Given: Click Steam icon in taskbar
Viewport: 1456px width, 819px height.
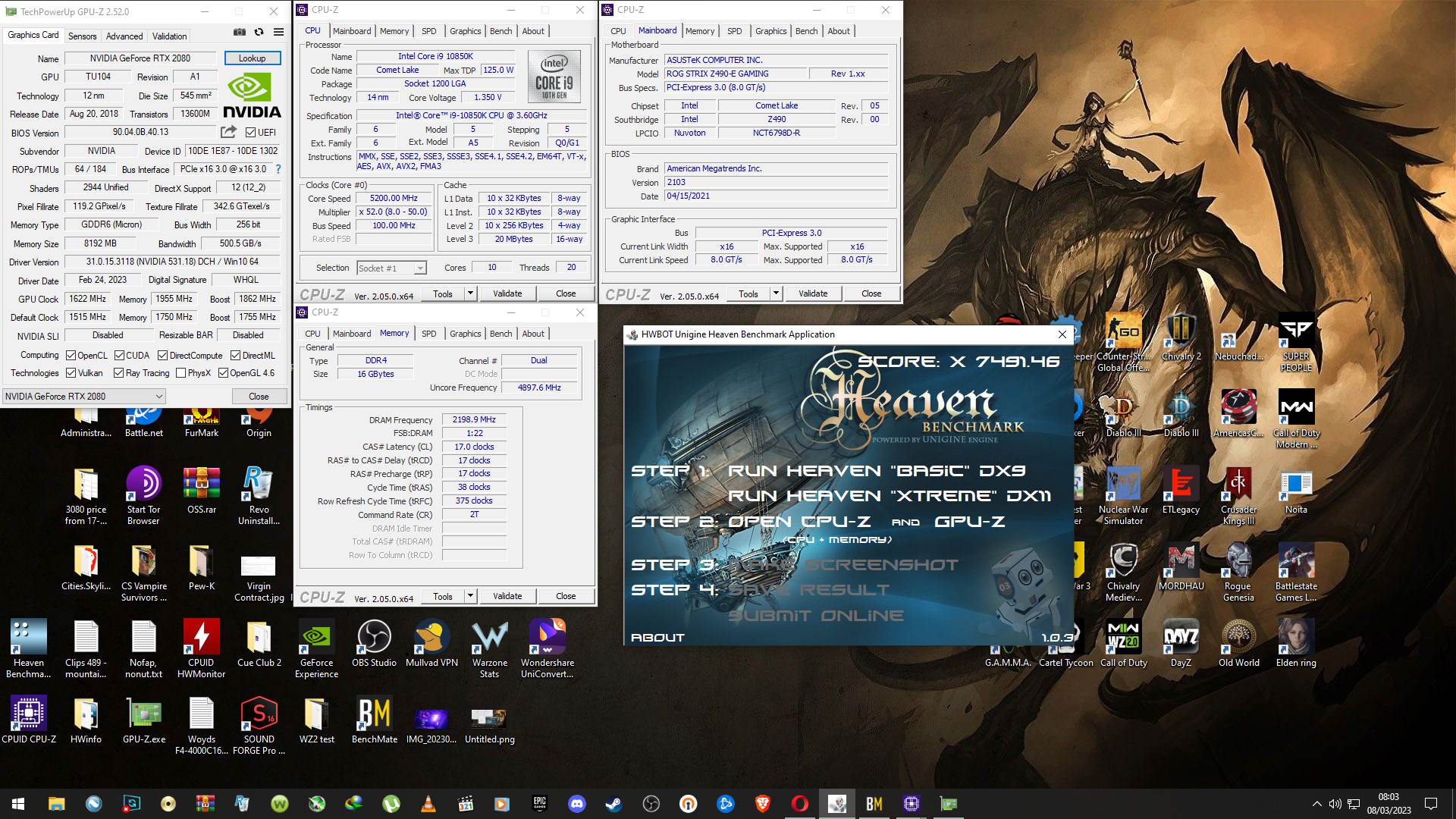Looking at the screenshot, I should (613, 804).
